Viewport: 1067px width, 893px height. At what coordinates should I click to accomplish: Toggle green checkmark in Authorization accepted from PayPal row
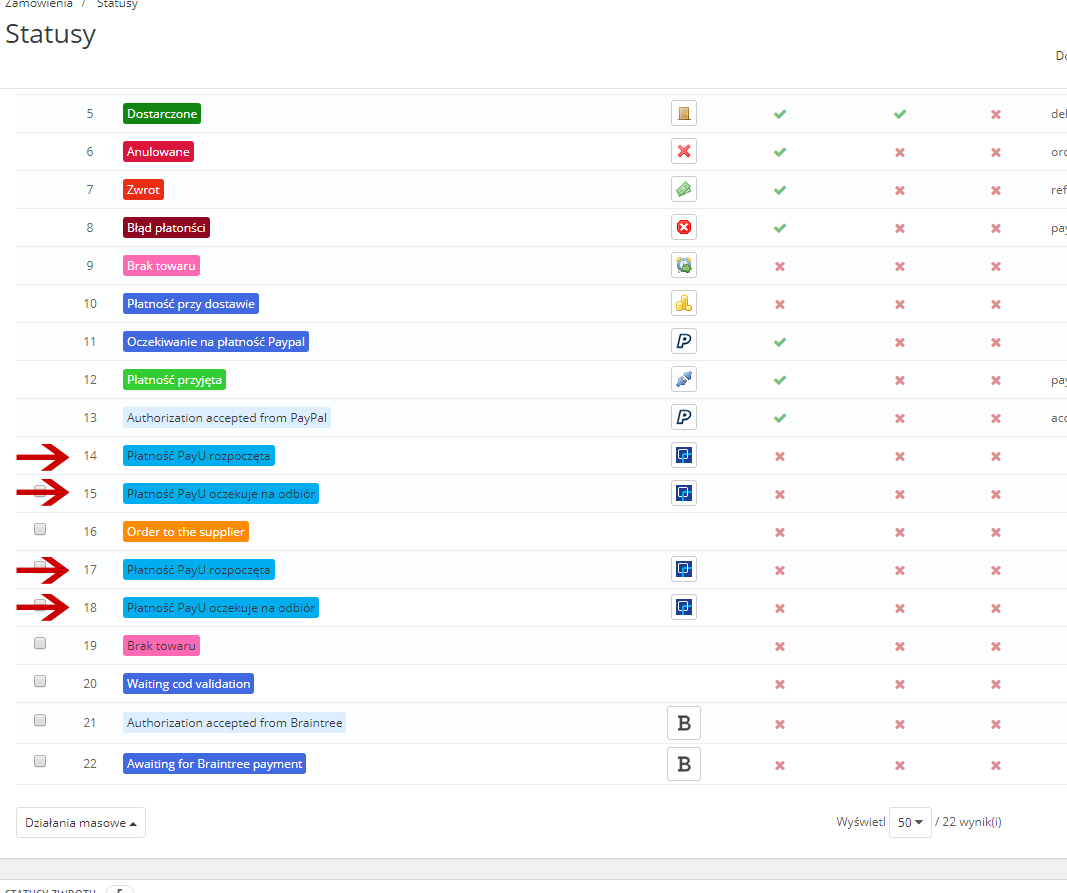(780, 419)
